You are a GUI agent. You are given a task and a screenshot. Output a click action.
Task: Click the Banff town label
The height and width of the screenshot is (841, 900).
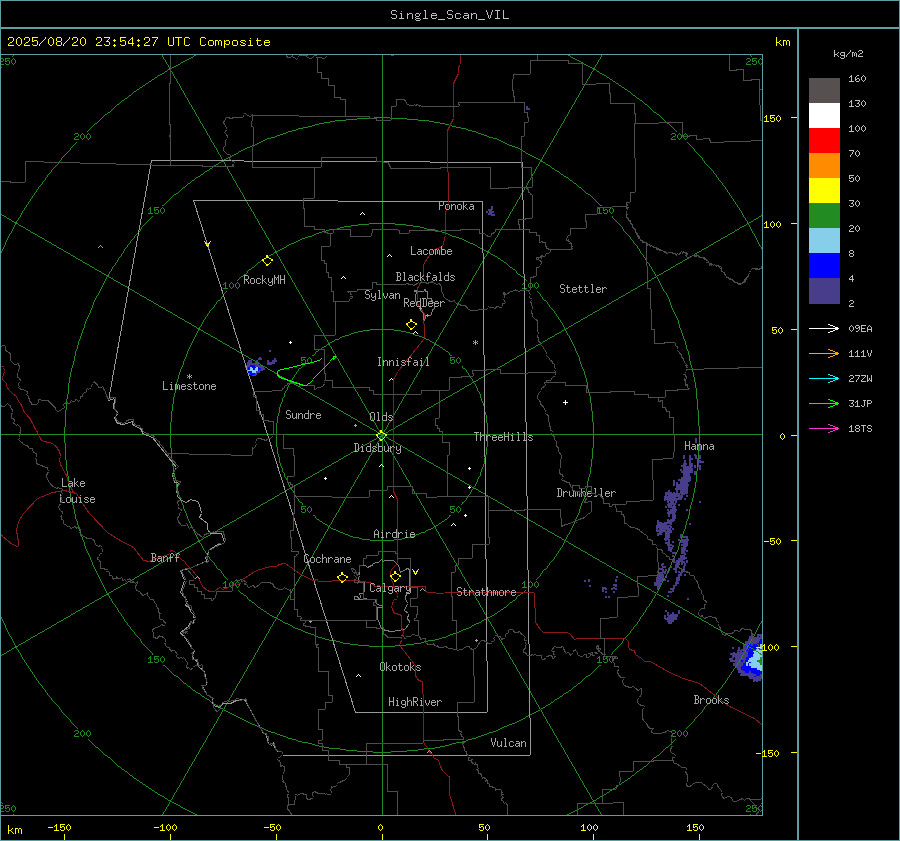coord(165,557)
